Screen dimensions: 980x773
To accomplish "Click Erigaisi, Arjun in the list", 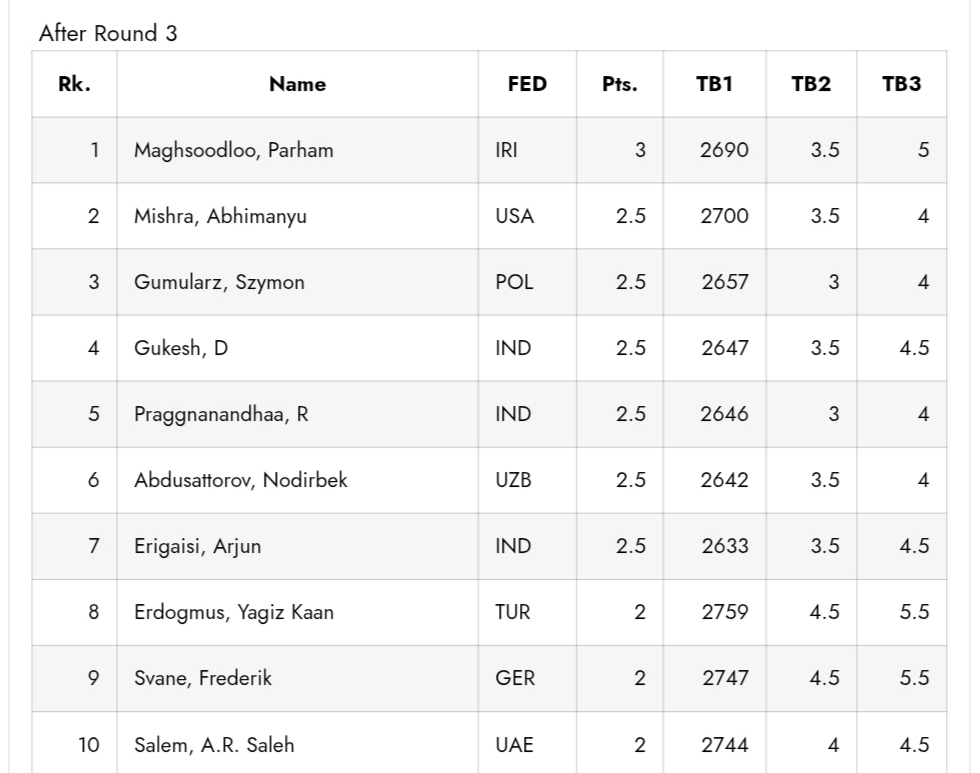I will (x=198, y=547).
